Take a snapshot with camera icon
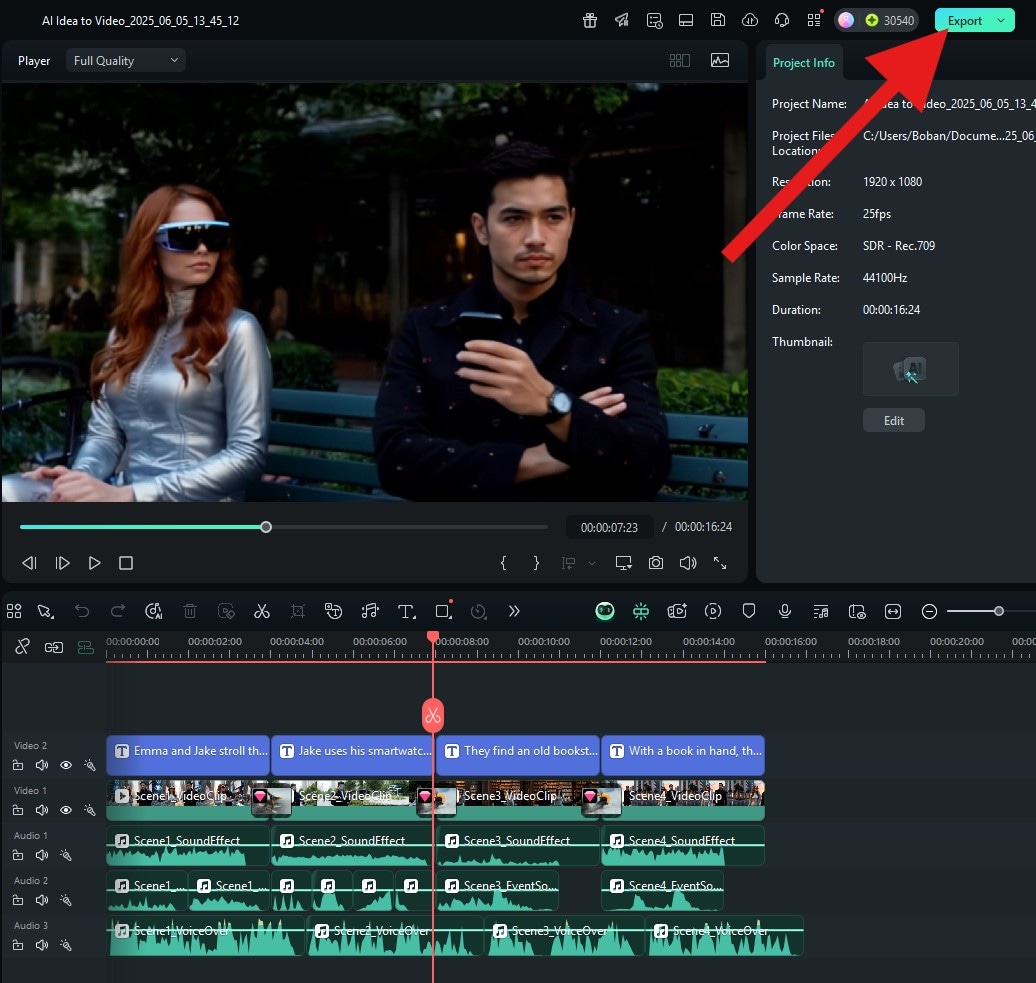 (655, 563)
